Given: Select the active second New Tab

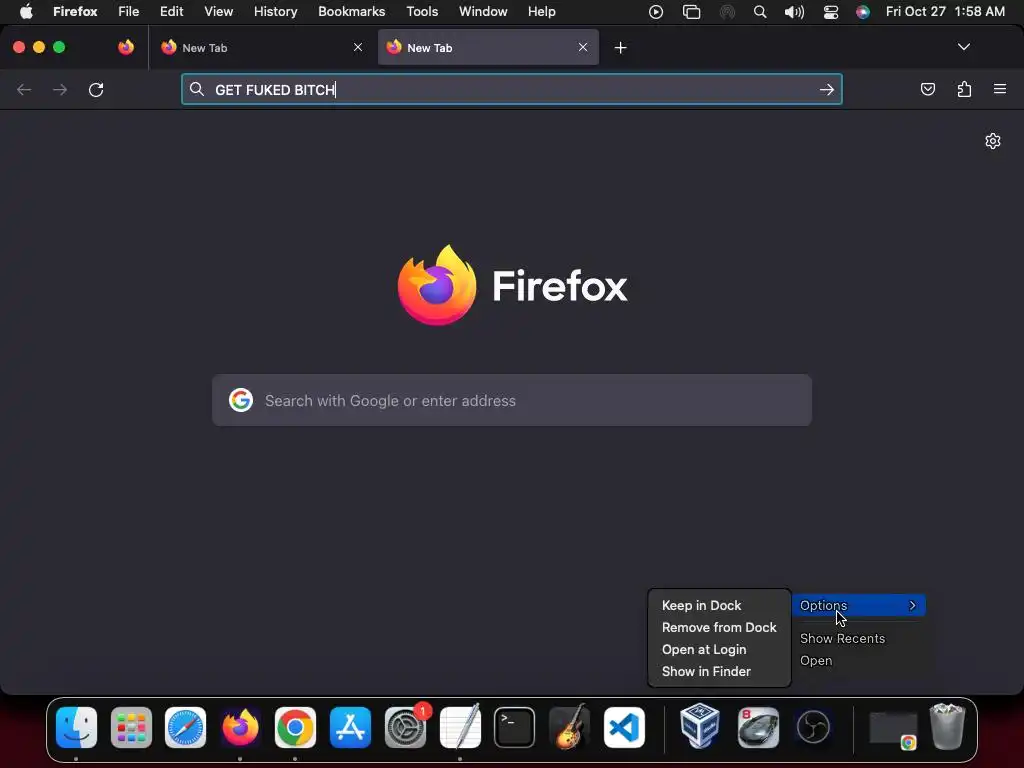Looking at the screenshot, I should pyautogui.click(x=488, y=48).
